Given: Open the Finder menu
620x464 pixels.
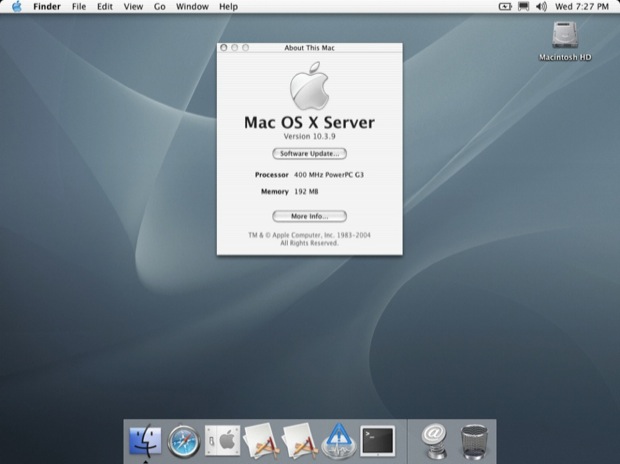Looking at the screenshot, I should [x=47, y=7].
